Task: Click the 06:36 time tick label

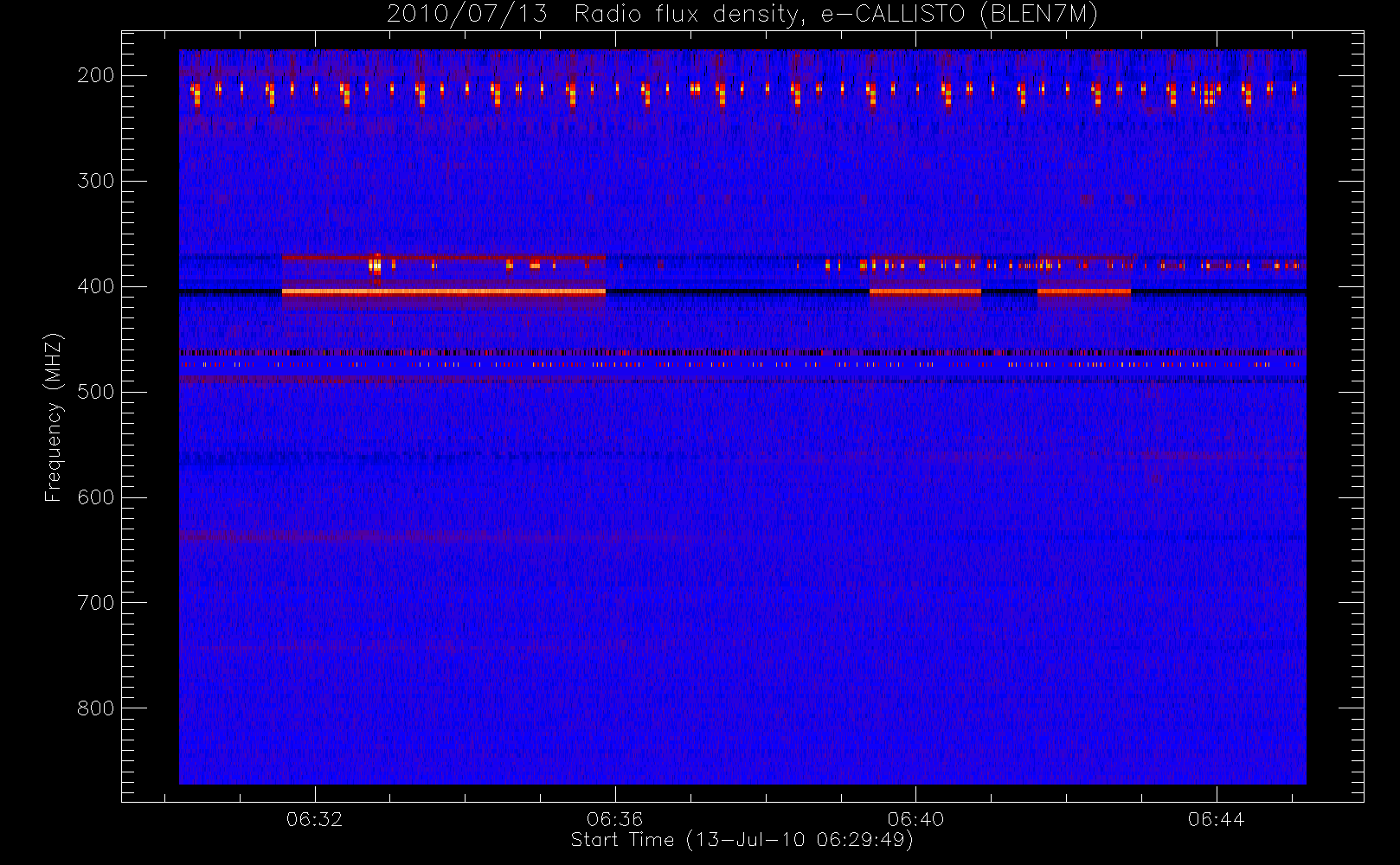Action: click(615, 819)
